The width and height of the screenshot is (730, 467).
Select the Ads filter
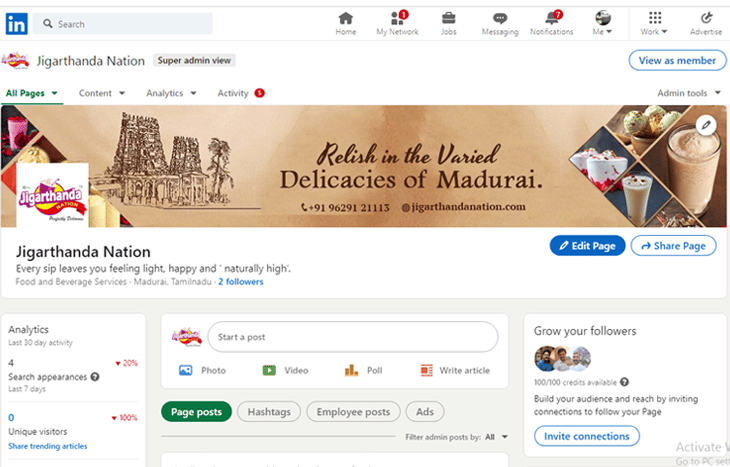point(425,412)
